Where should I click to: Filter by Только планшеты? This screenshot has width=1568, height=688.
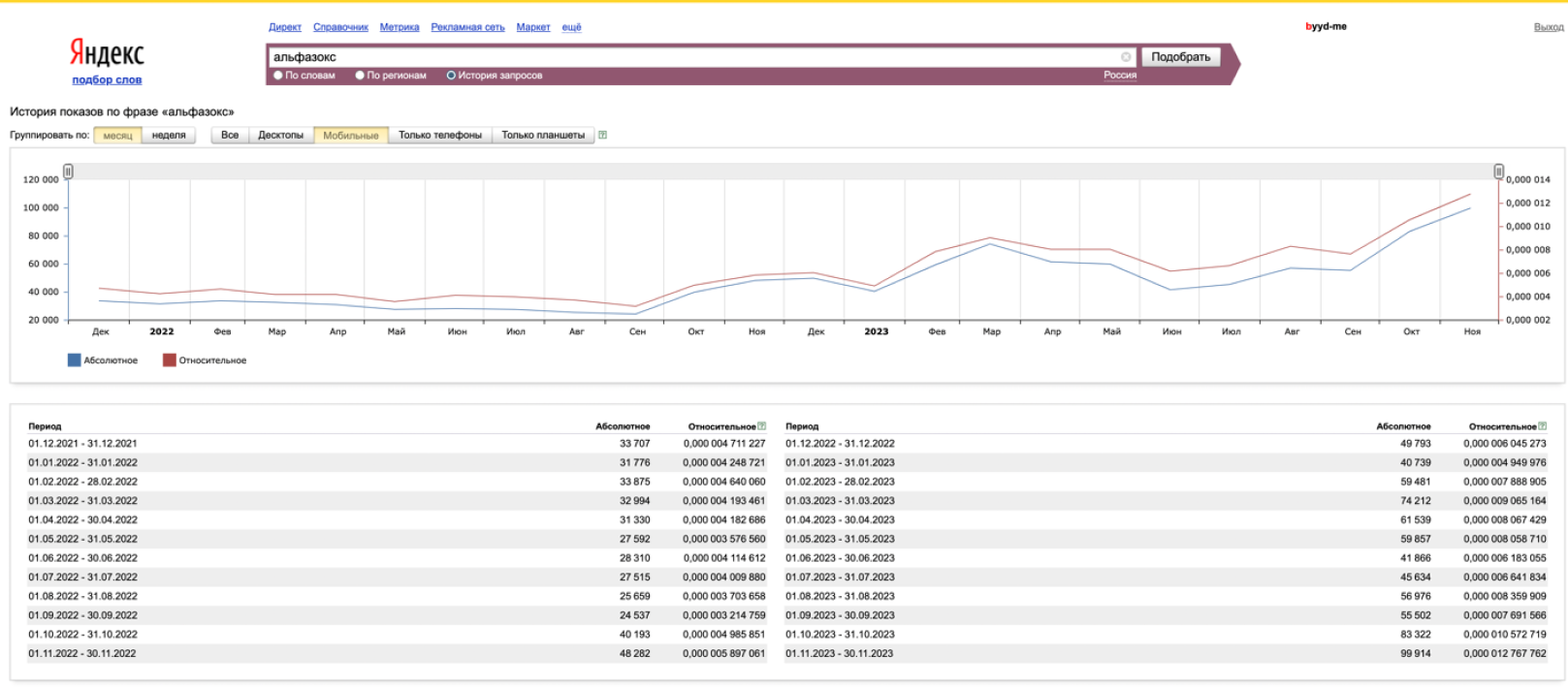click(543, 136)
